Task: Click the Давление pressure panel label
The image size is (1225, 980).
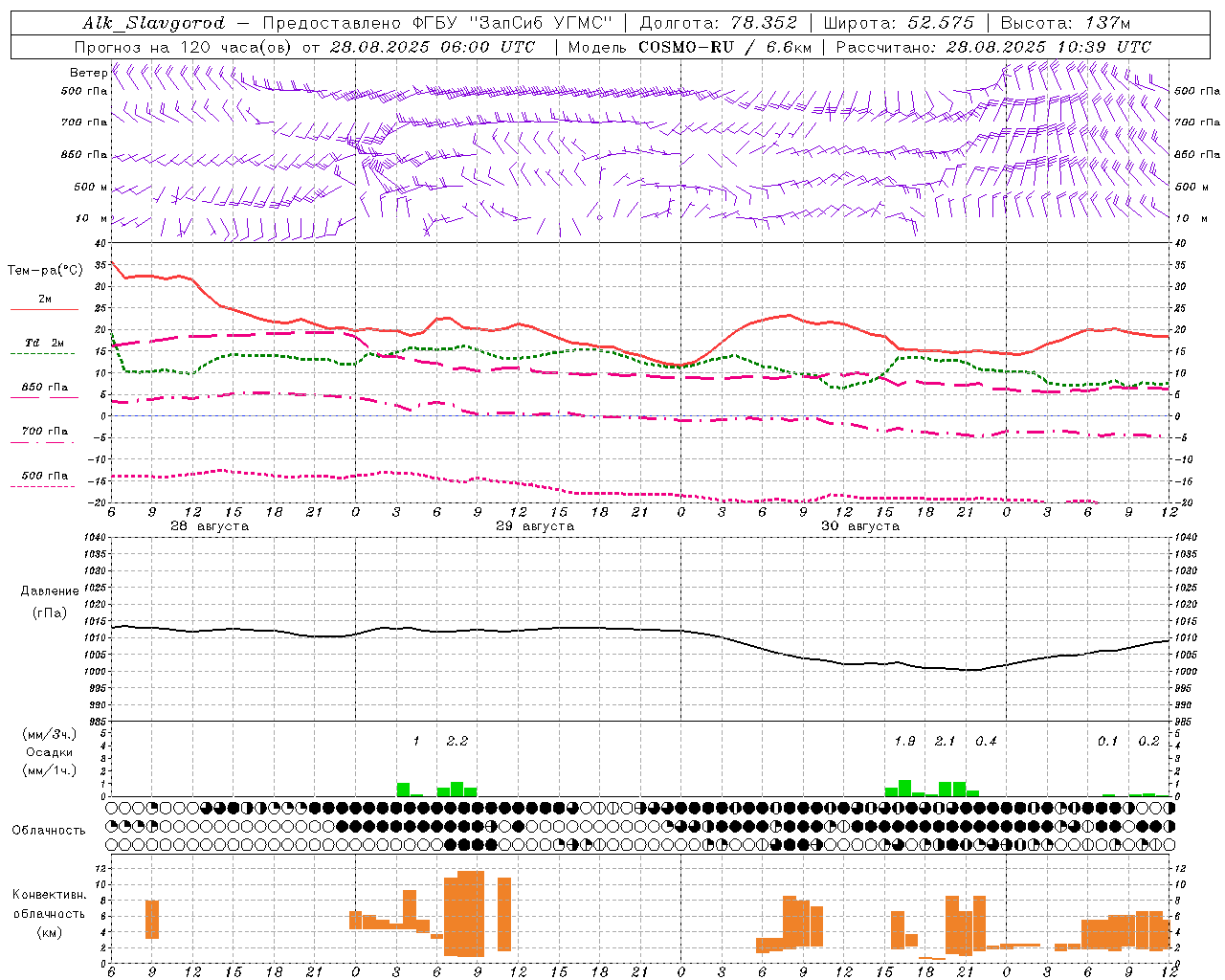Action: click(50, 591)
